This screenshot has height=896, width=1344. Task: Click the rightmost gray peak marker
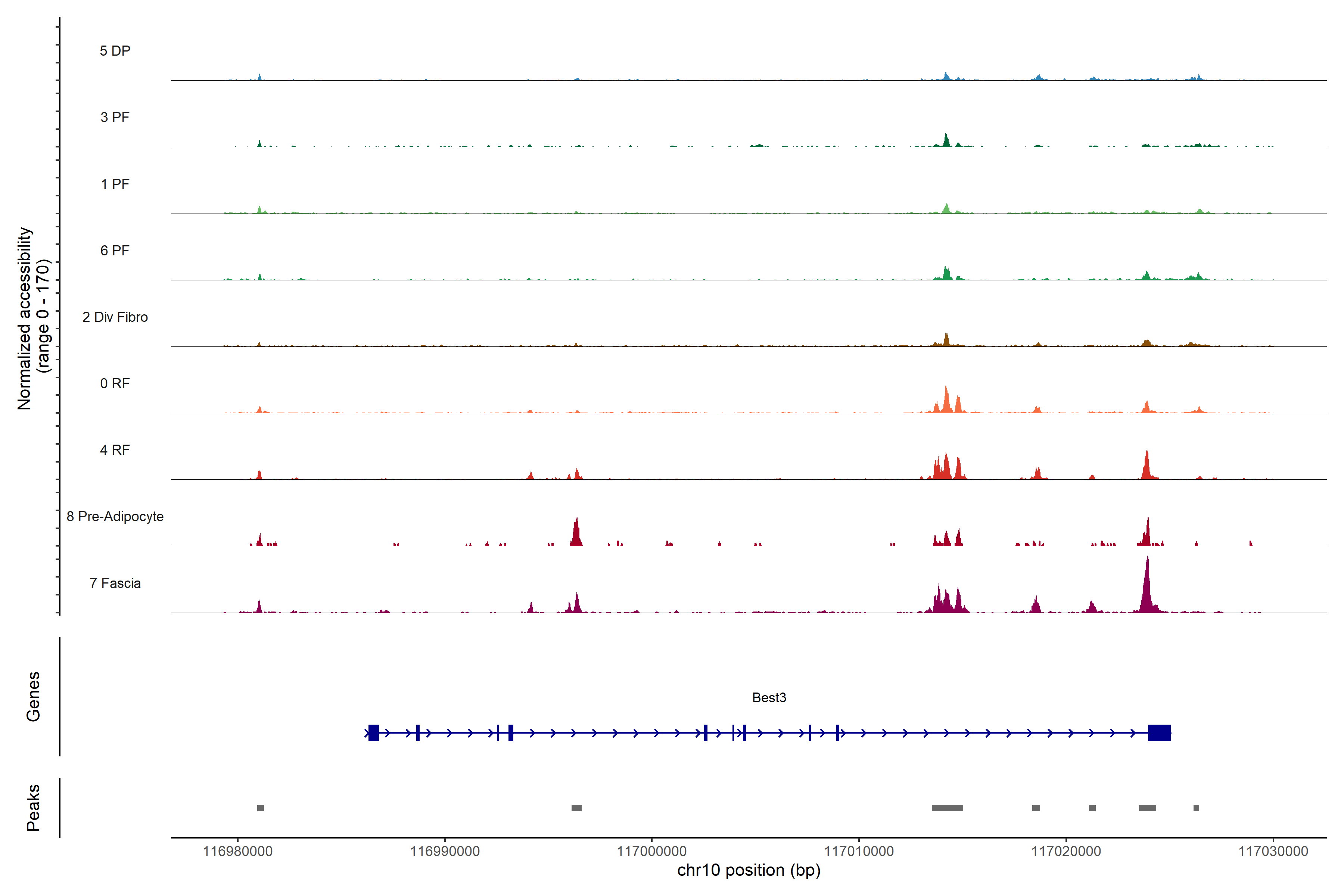point(1196,808)
